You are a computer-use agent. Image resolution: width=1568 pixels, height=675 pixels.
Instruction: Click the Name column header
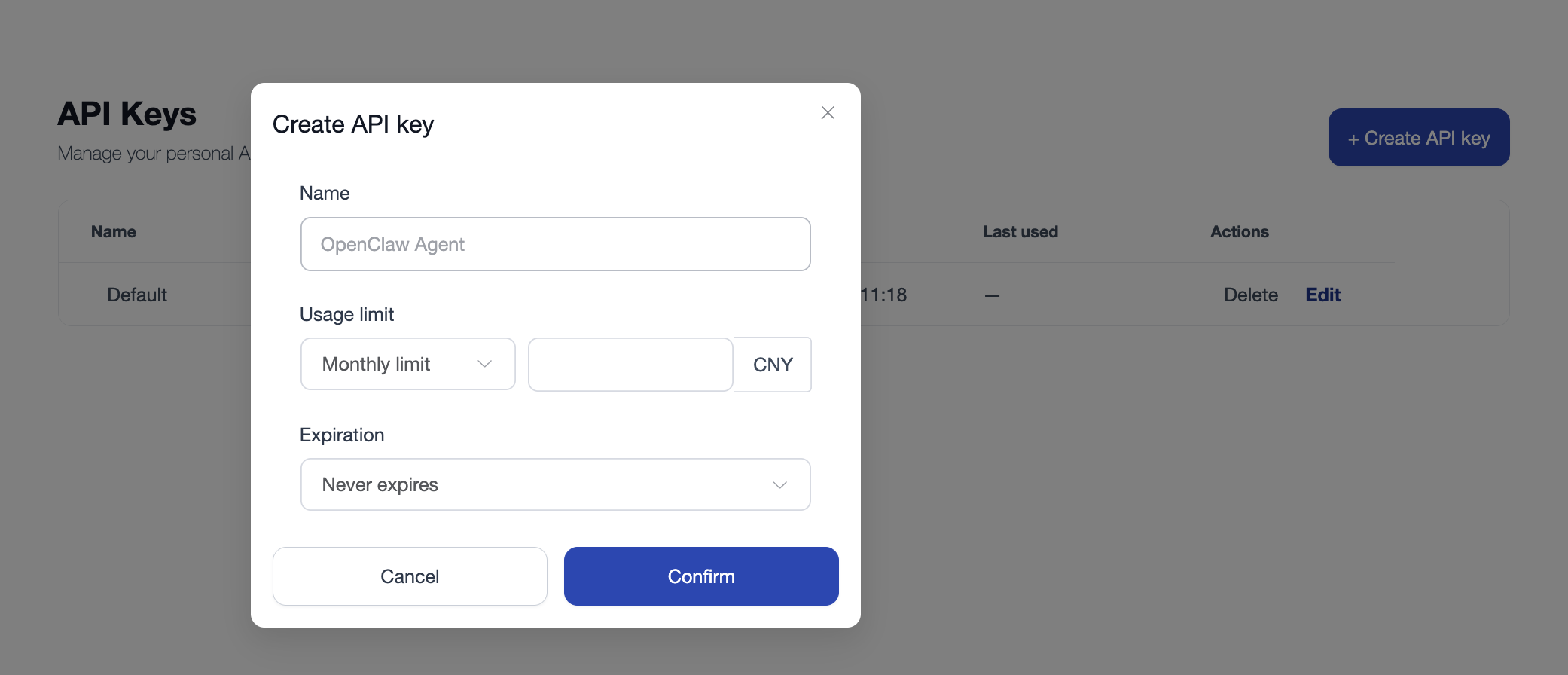(x=113, y=231)
